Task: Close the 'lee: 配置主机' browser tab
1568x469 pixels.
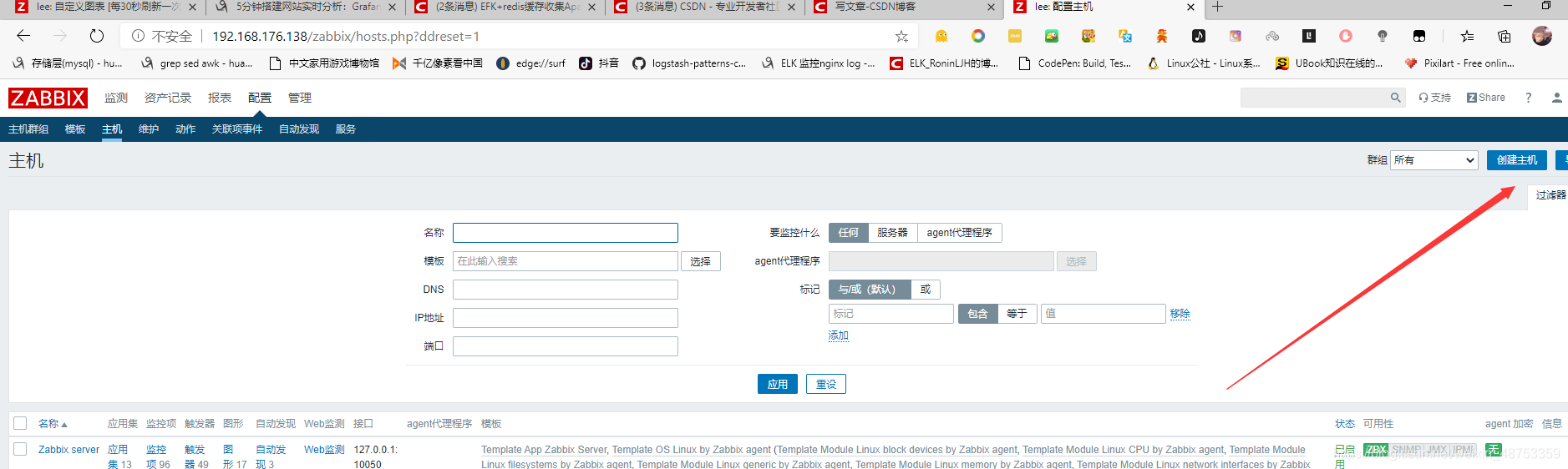Action: [x=1190, y=7]
